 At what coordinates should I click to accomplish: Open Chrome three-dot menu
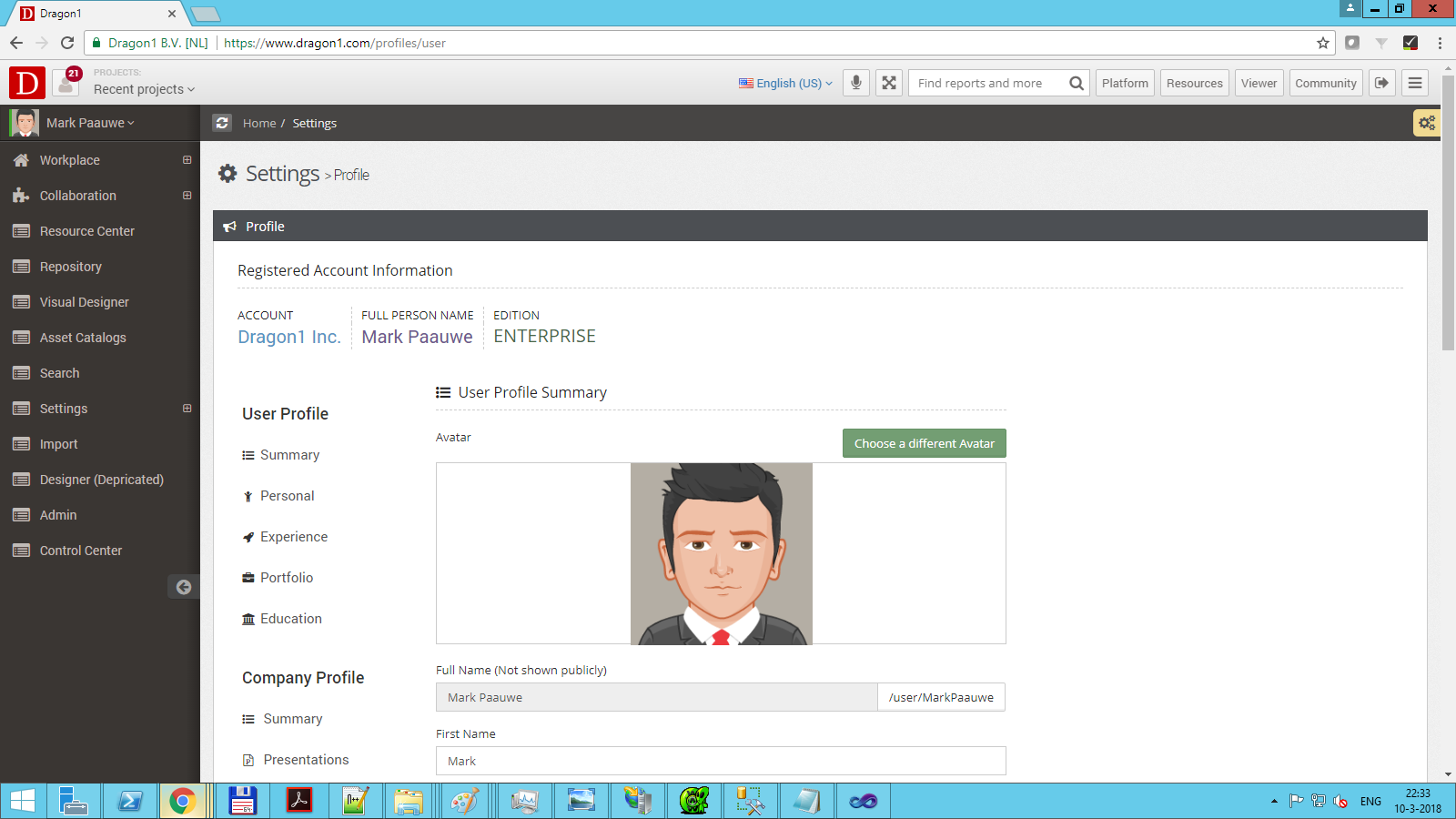point(1440,43)
